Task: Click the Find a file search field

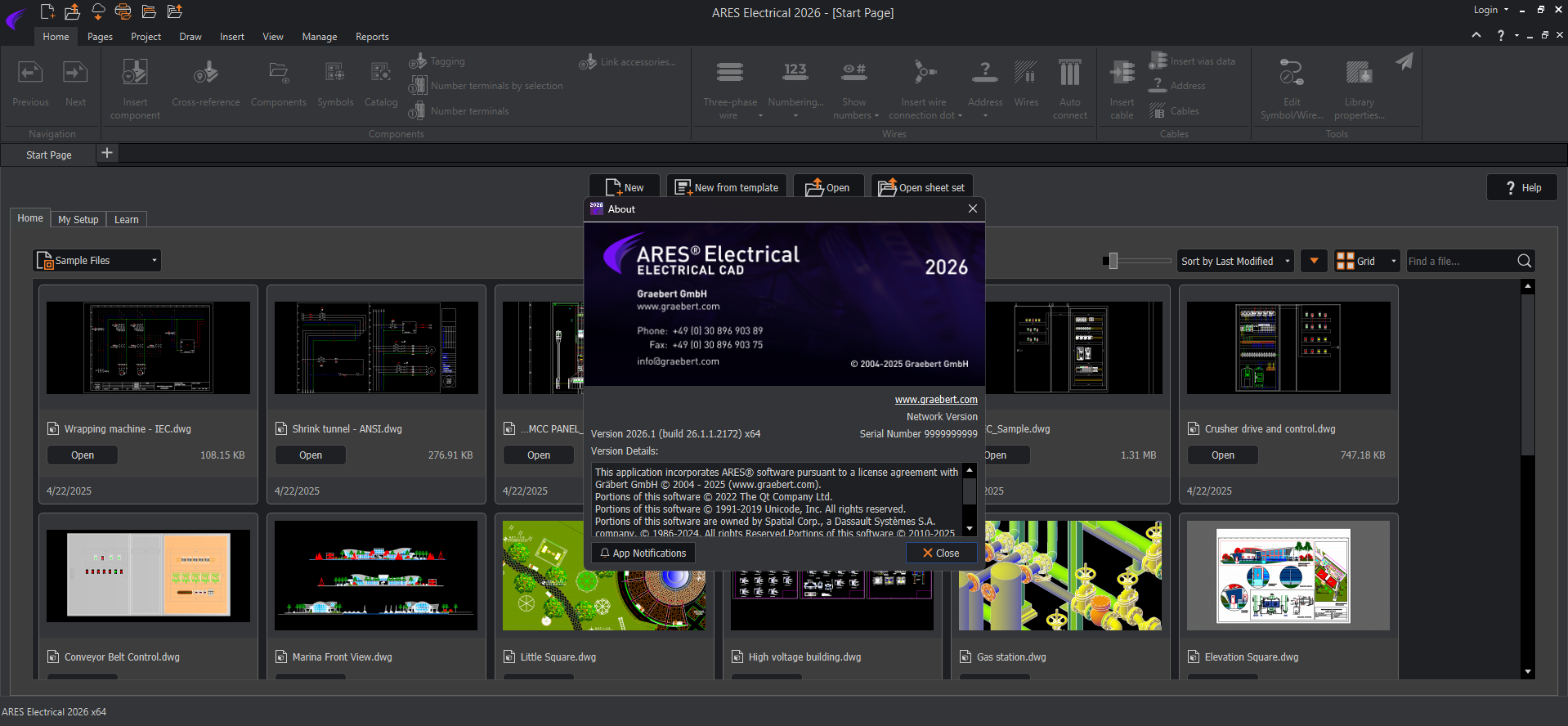Action: (1459, 261)
